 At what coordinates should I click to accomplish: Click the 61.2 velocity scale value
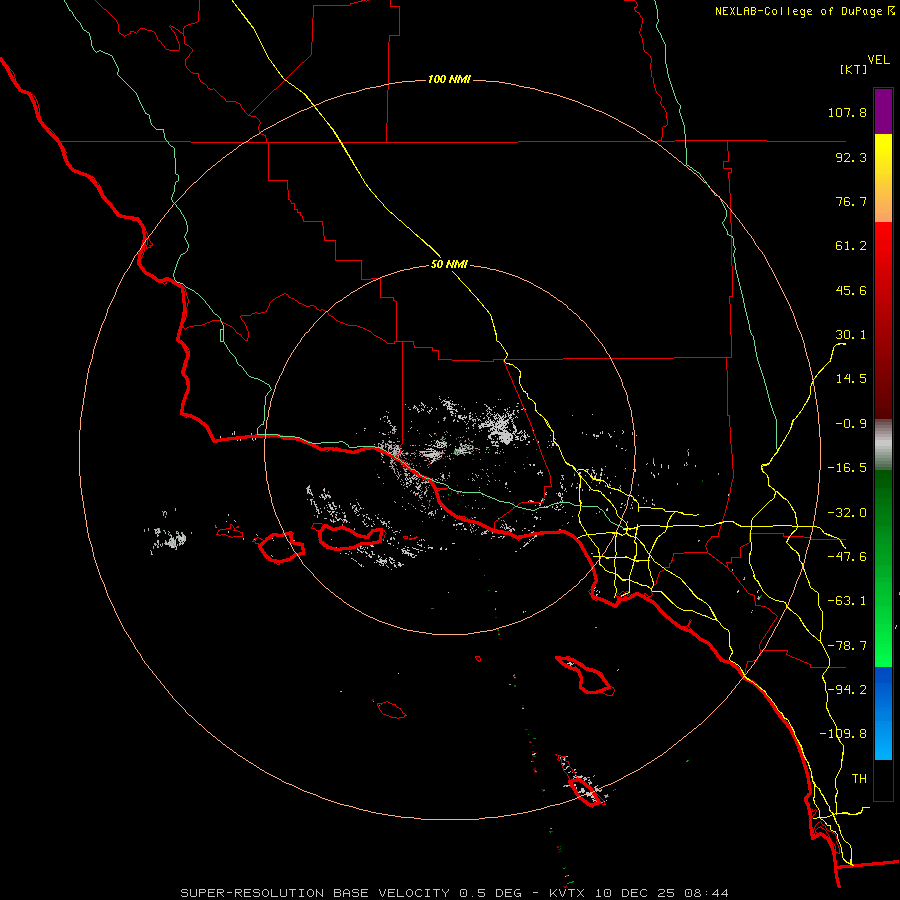(x=851, y=246)
